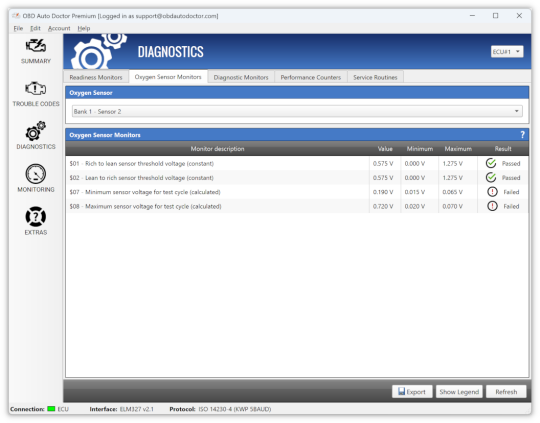Image resolution: width=540 pixels, height=423 pixels.
Task: Open the Help menu
Action: pos(84,28)
